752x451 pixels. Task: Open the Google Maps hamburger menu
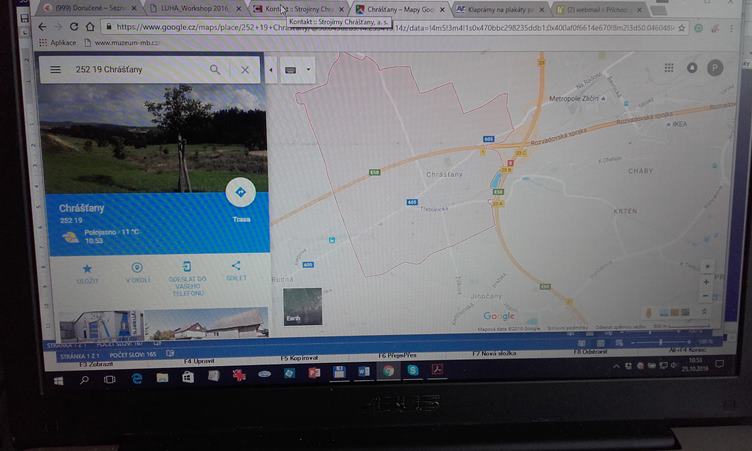click(56, 70)
